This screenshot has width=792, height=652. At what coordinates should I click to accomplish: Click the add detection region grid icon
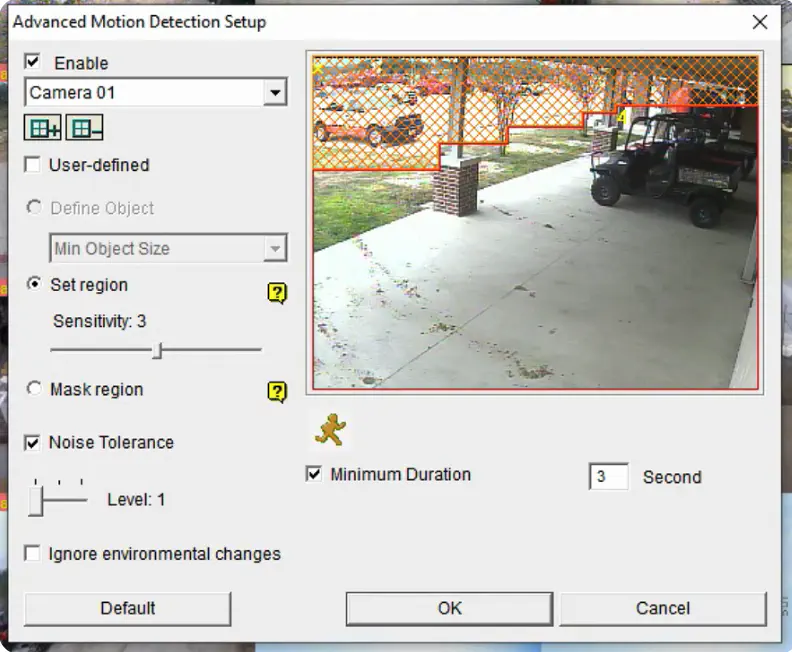pos(42,128)
